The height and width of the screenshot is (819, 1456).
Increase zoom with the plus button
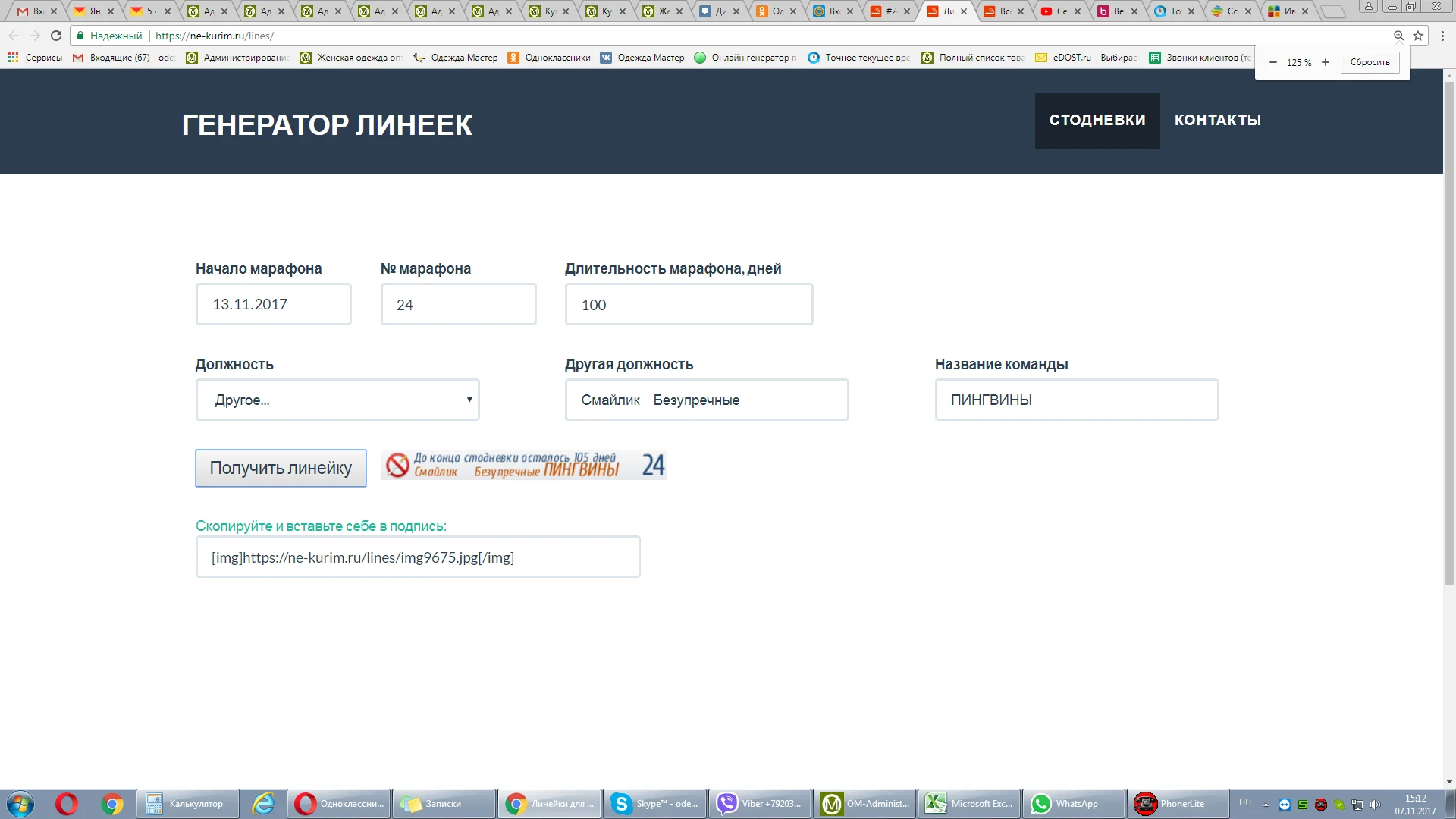[x=1326, y=62]
